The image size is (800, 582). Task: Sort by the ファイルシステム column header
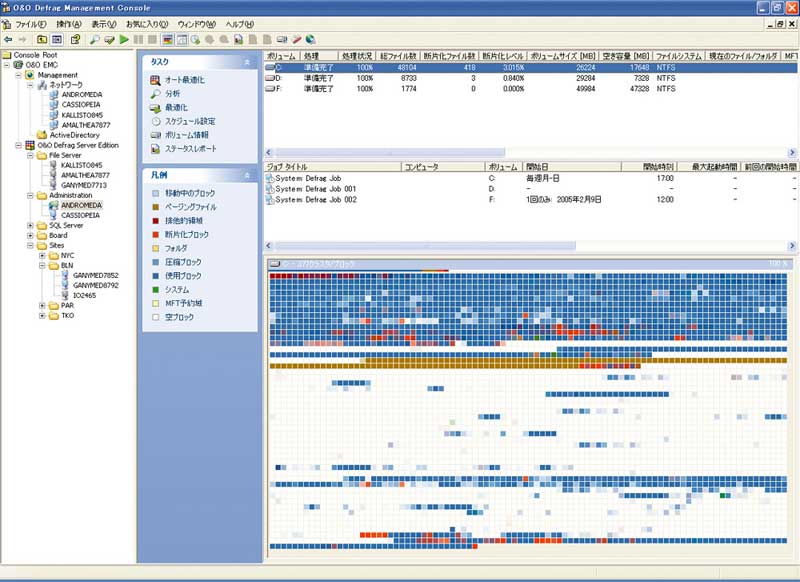click(x=678, y=56)
